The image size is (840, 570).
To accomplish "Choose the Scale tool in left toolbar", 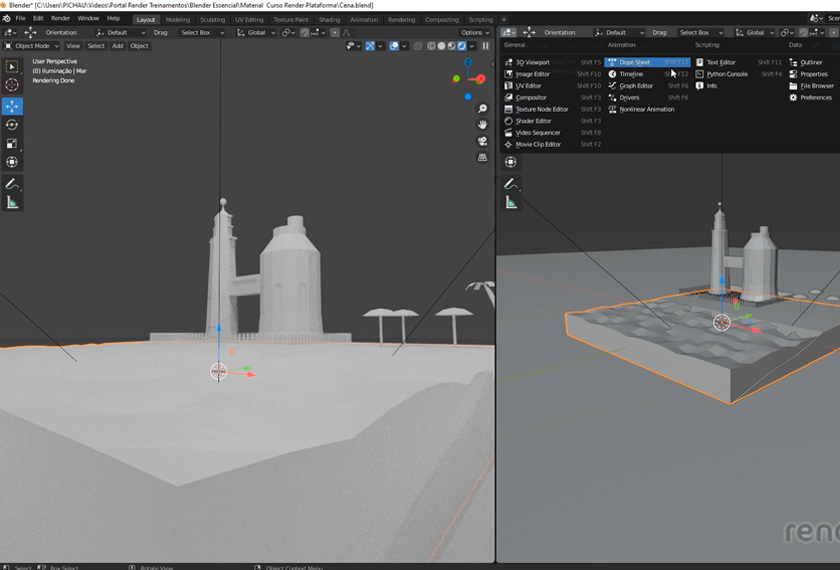I will pyautogui.click(x=12, y=144).
